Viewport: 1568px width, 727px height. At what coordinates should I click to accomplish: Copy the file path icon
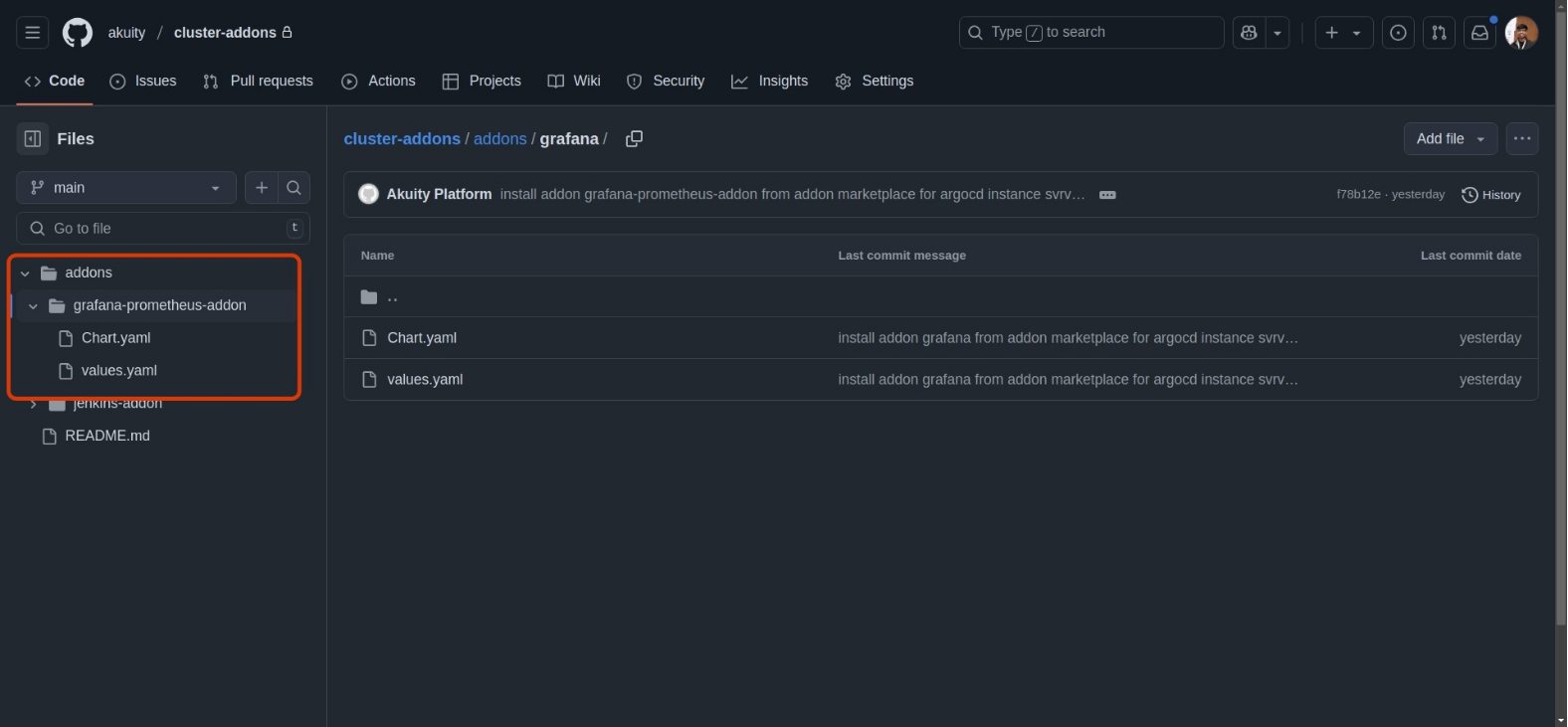(634, 139)
